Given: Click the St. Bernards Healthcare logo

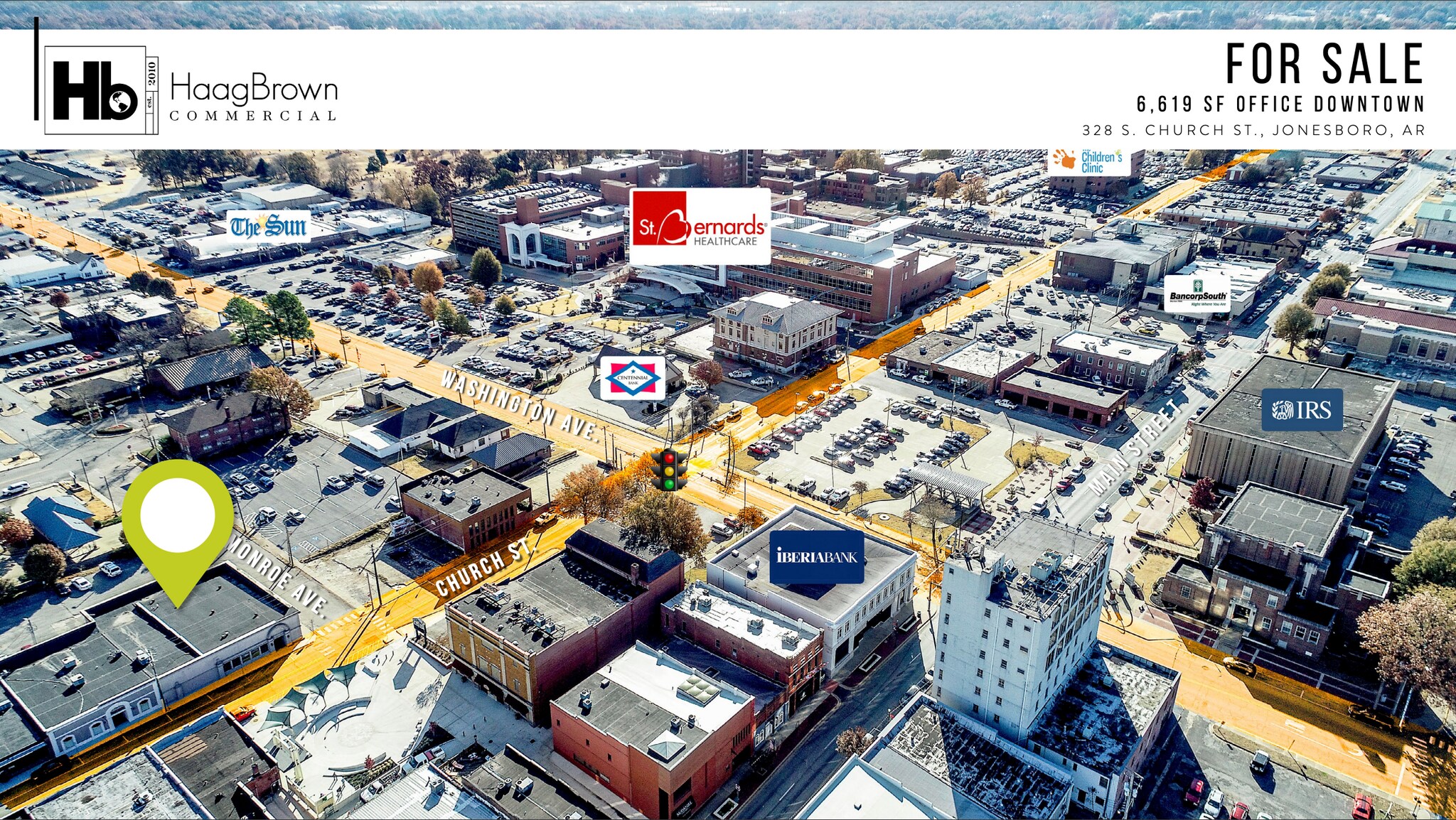Looking at the screenshot, I should tap(700, 226).
